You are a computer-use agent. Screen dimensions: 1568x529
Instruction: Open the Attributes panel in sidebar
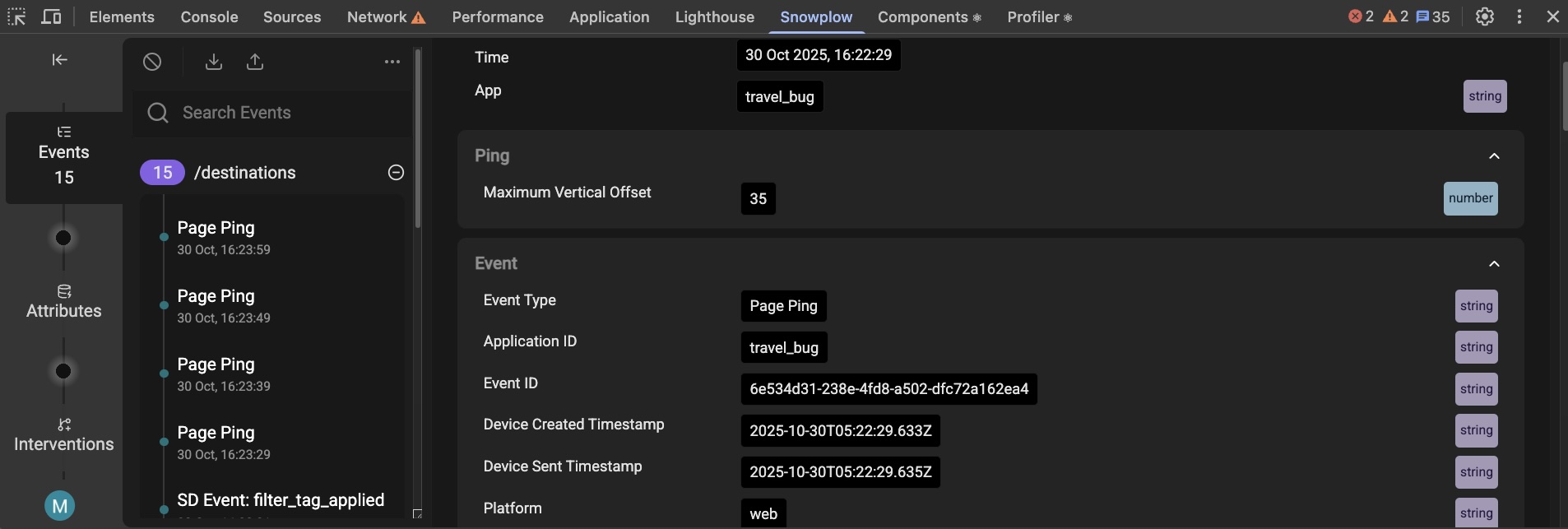coord(63,301)
